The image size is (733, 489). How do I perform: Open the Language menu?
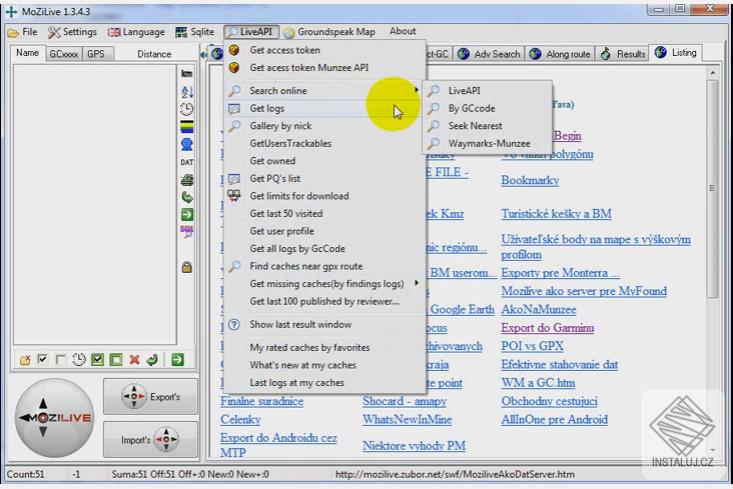pyautogui.click(x=136, y=32)
